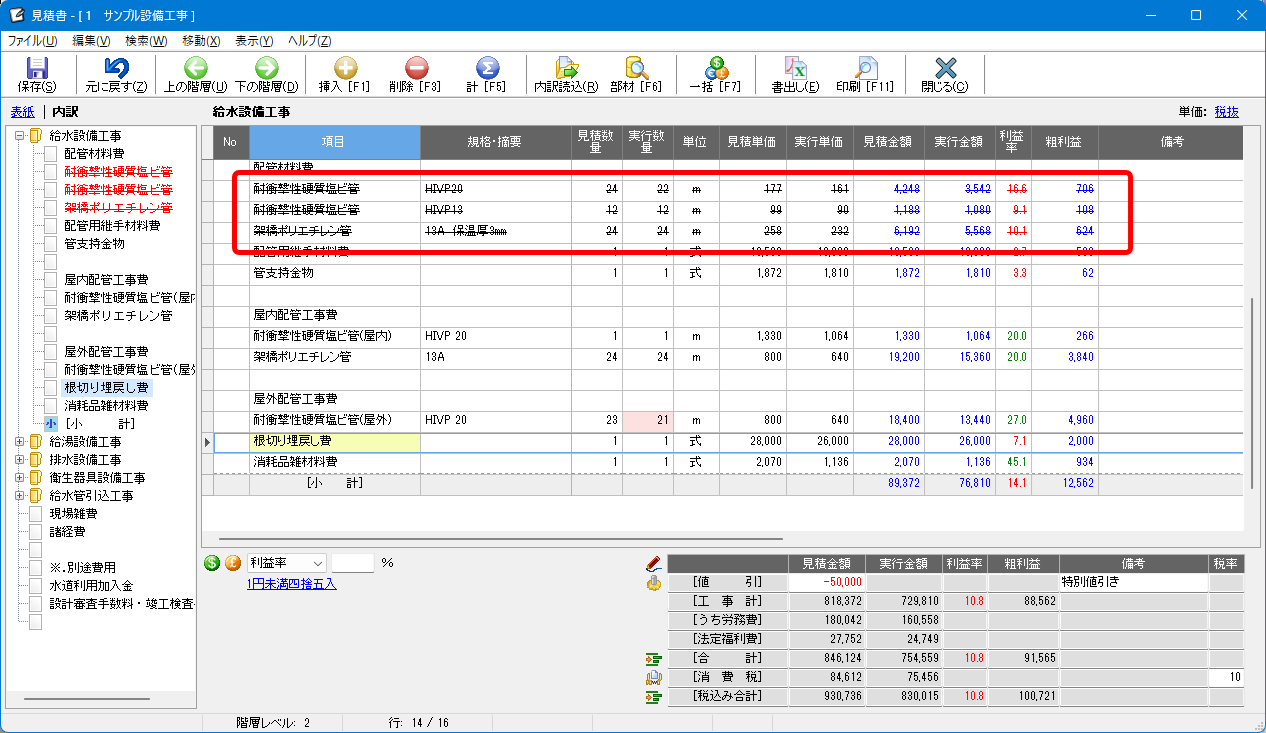
Task: Expand the 排水設備工事 tree node
Action: (x=19, y=460)
